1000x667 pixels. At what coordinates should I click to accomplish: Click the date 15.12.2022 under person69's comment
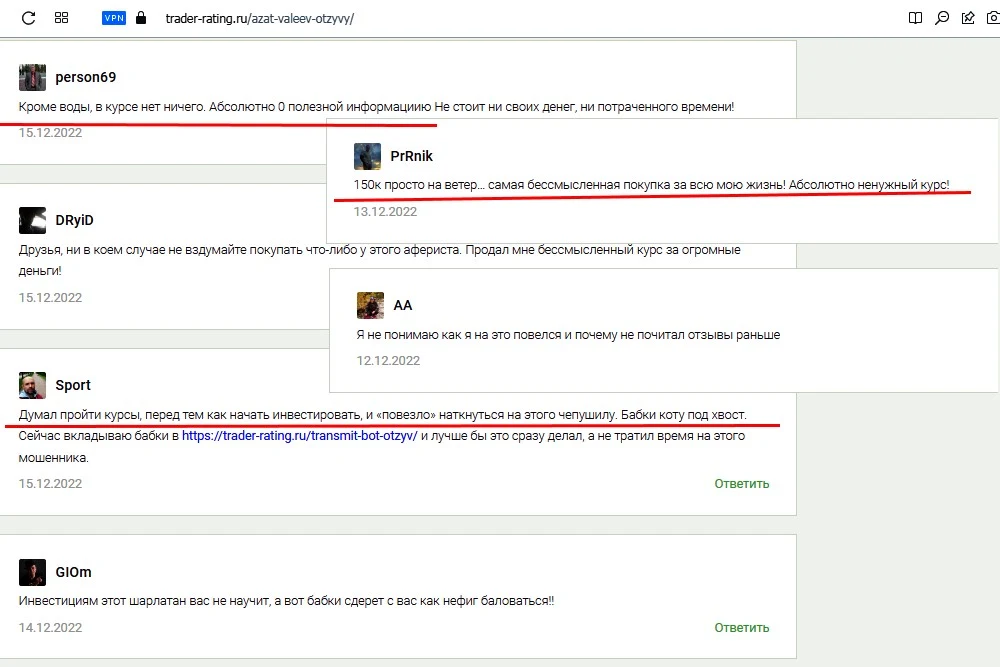pos(50,133)
